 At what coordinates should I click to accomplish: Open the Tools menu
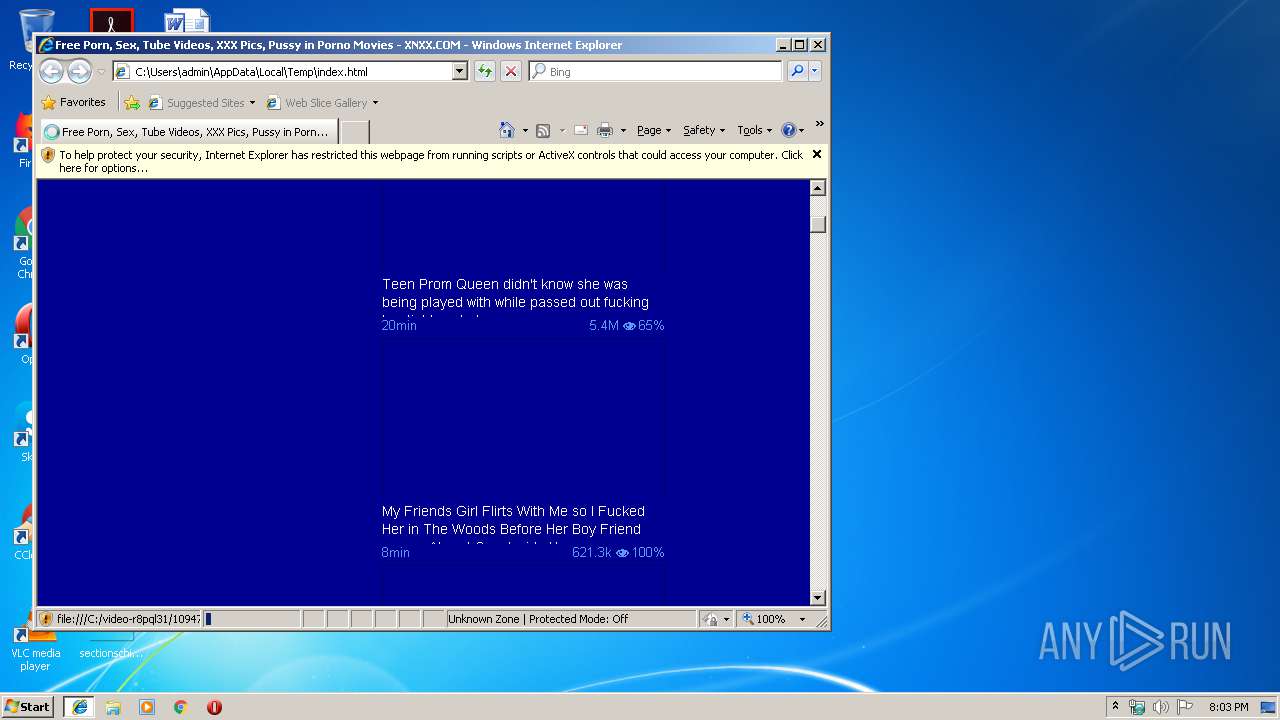point(754,130)
